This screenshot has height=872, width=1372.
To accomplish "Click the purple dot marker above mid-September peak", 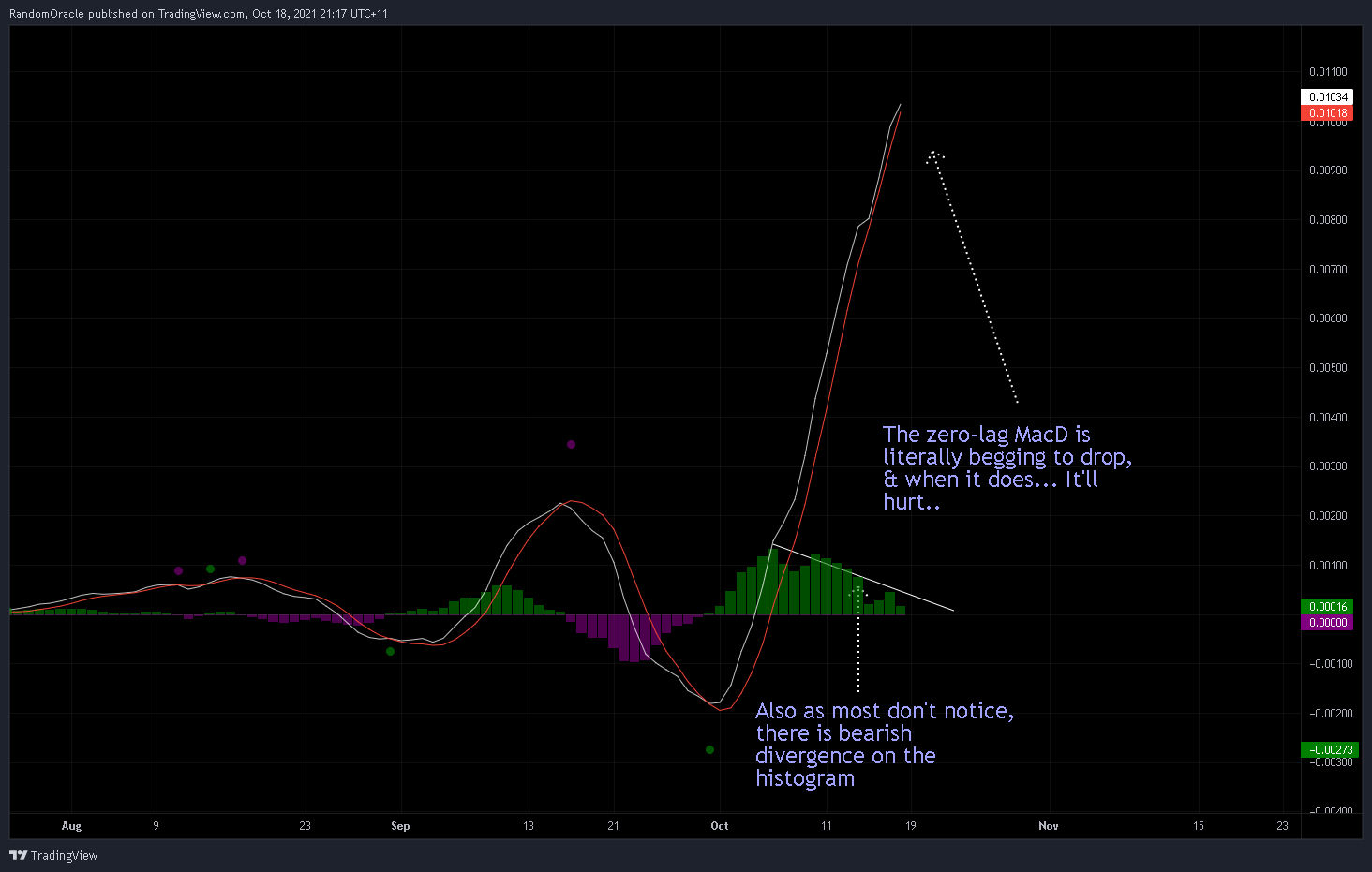I will (571, 445).
